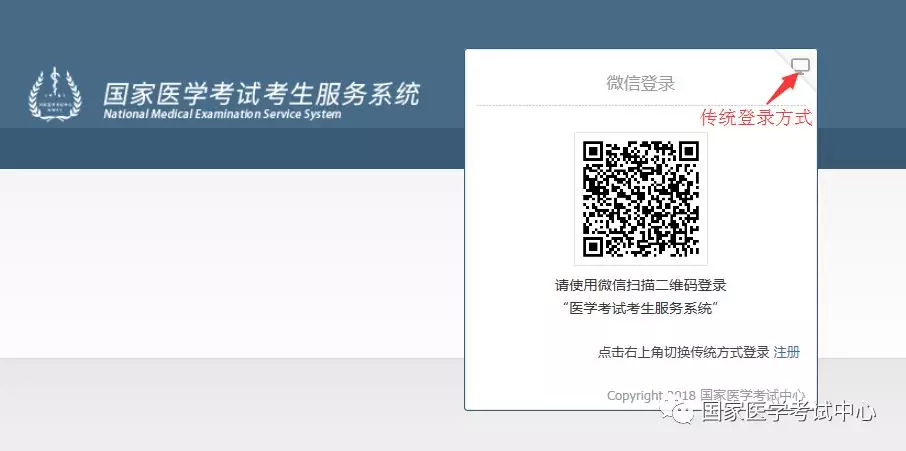Click the 点击右上角切换传统方式登录 hint text
Image resolution: width=906 pixels, height=451 pixels.
(x=684, y=352)
